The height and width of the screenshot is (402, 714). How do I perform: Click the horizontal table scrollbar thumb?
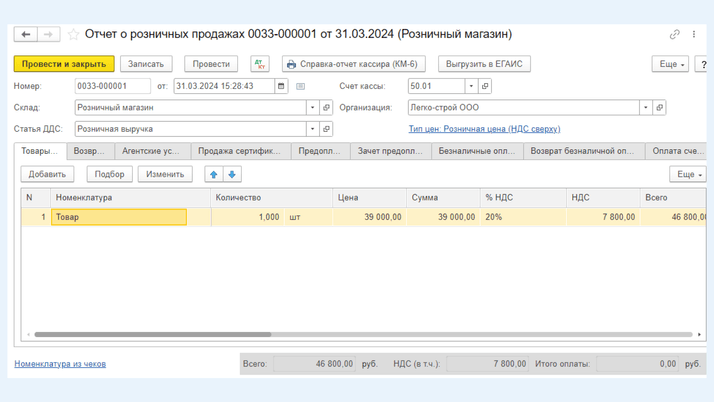(x=153, y=335)
